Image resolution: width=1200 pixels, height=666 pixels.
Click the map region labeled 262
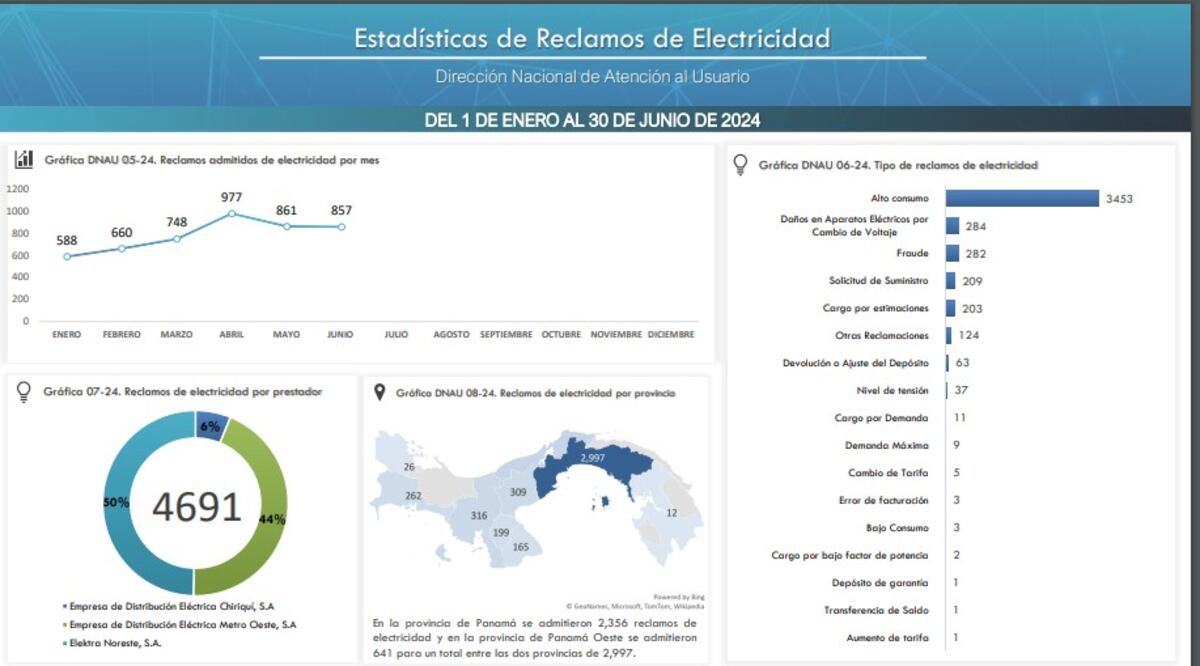coord(413,496)
